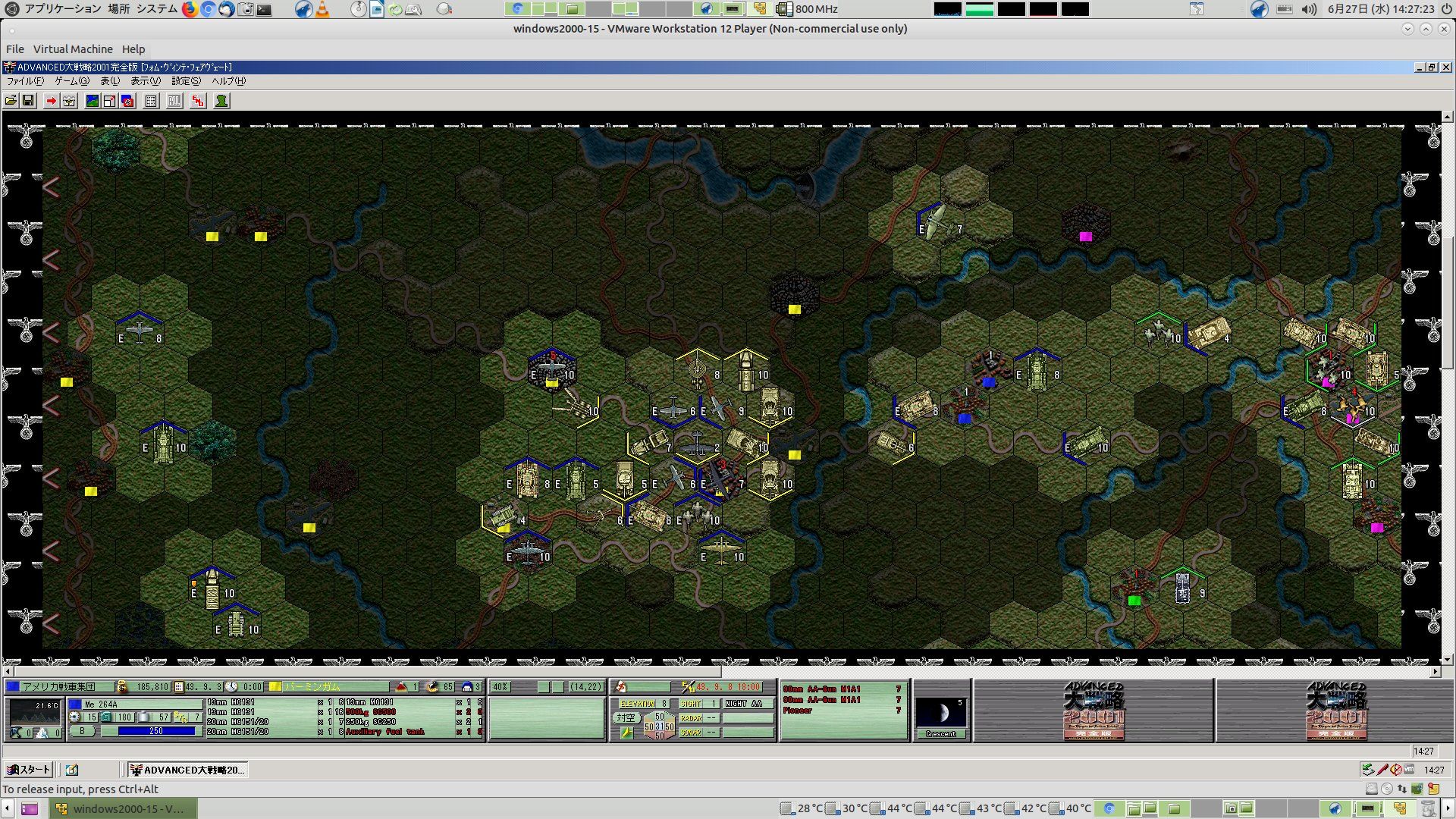Click the floppy disk save icon
The image size is (1456, 819).
[x=28, y=101]
